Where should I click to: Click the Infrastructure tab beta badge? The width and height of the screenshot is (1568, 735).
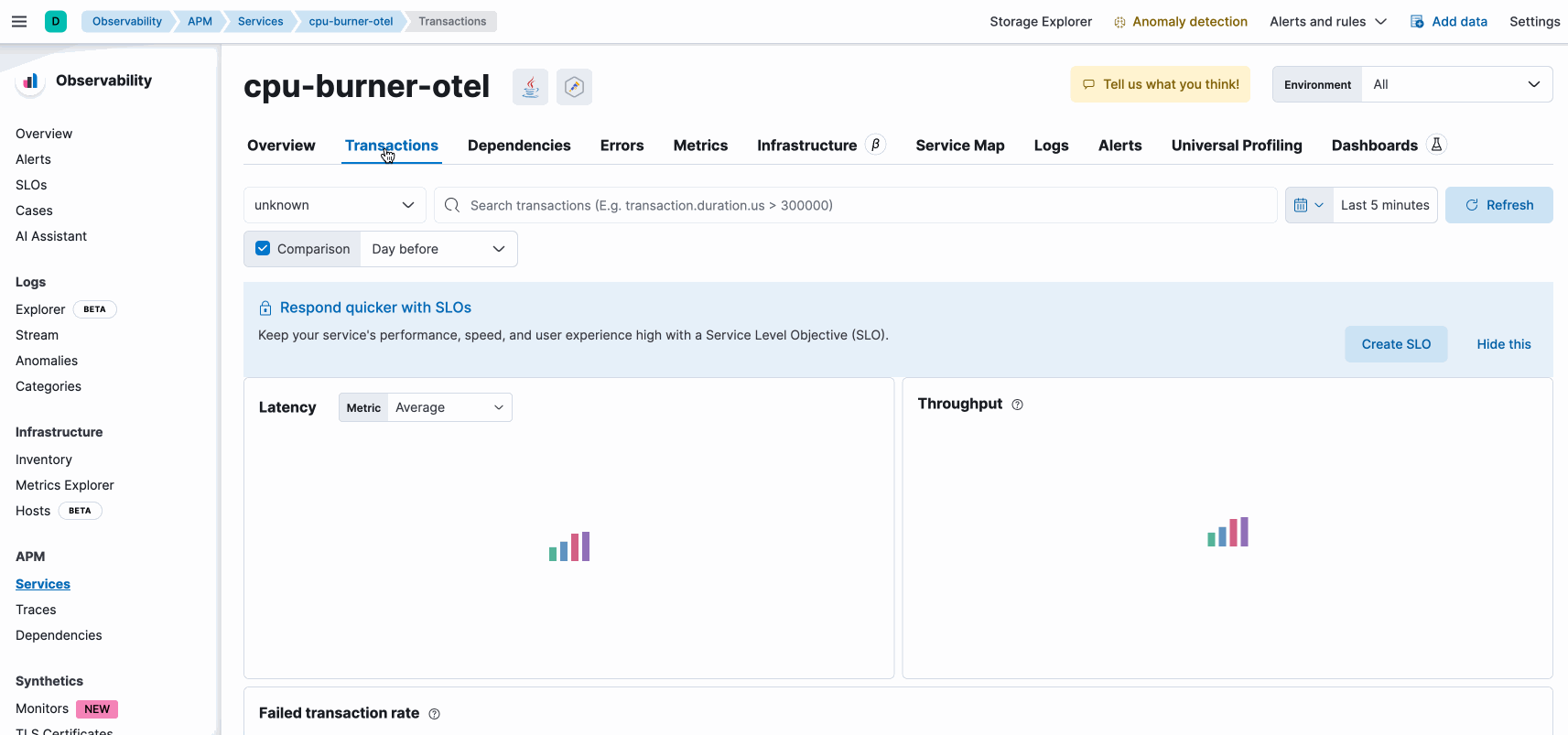pos(875,145)
